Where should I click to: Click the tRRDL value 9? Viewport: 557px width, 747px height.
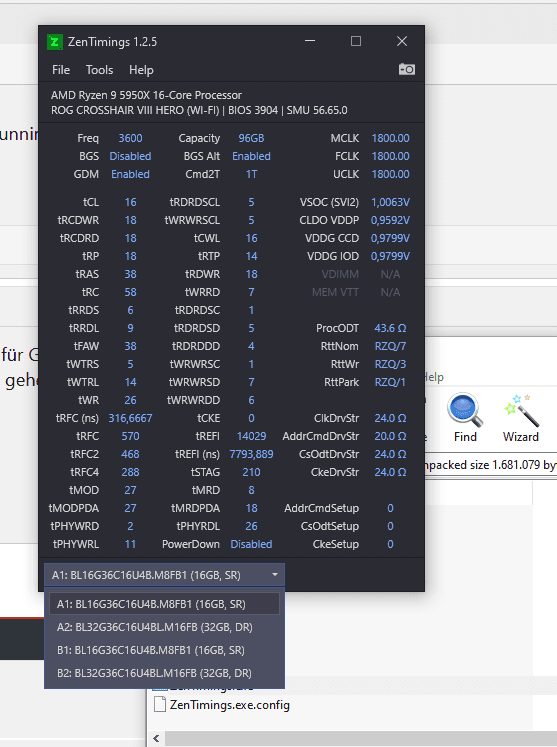pyautogui.click(x=130, y=328)
